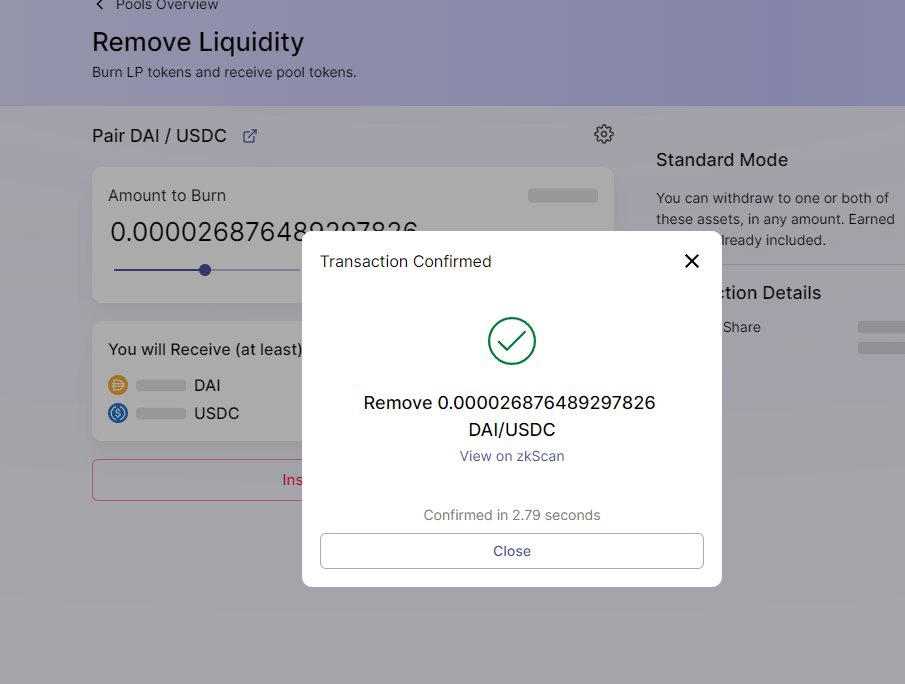Click the green confirmation checkmark icon

511,341
